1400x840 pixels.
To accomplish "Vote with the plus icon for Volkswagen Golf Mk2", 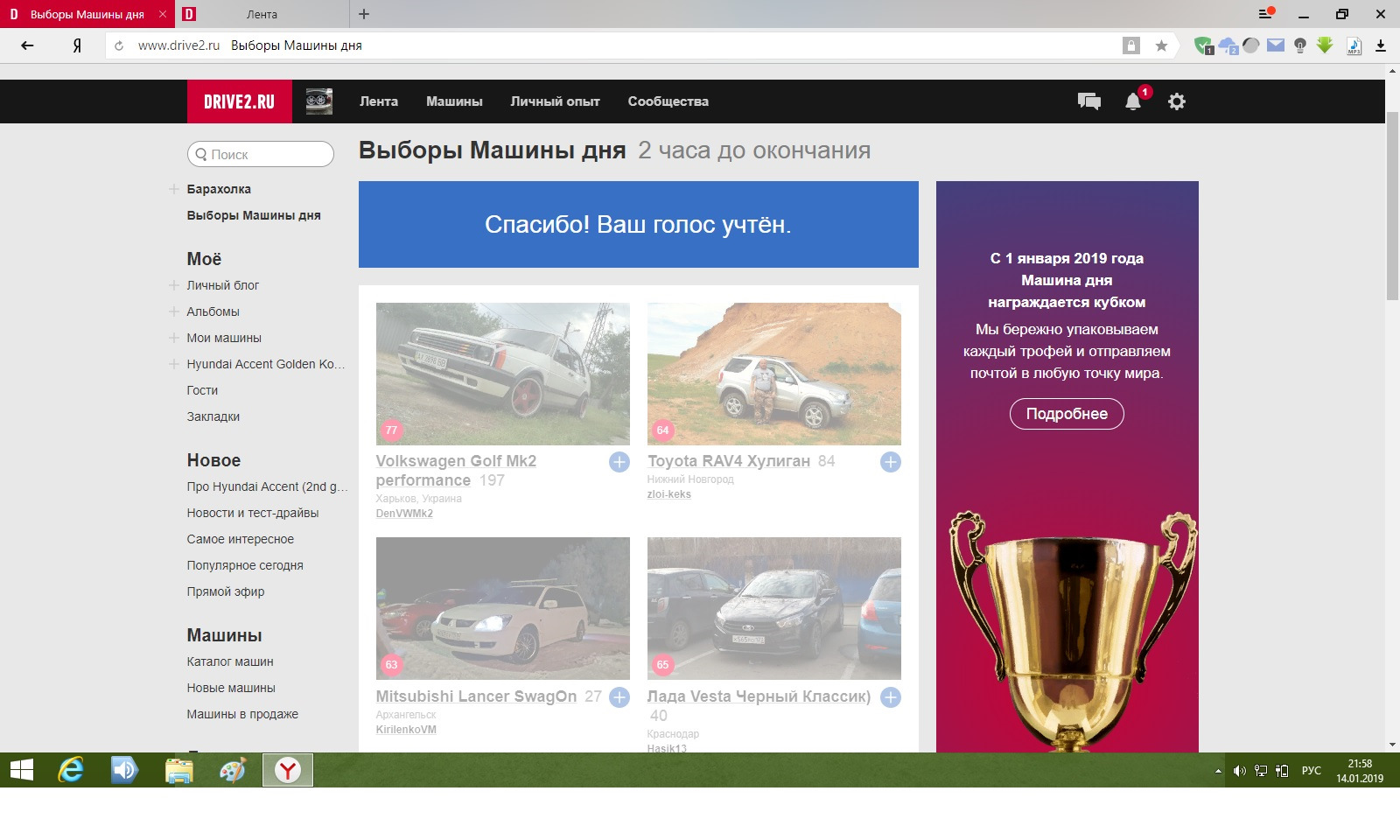I will click(619, 462).
